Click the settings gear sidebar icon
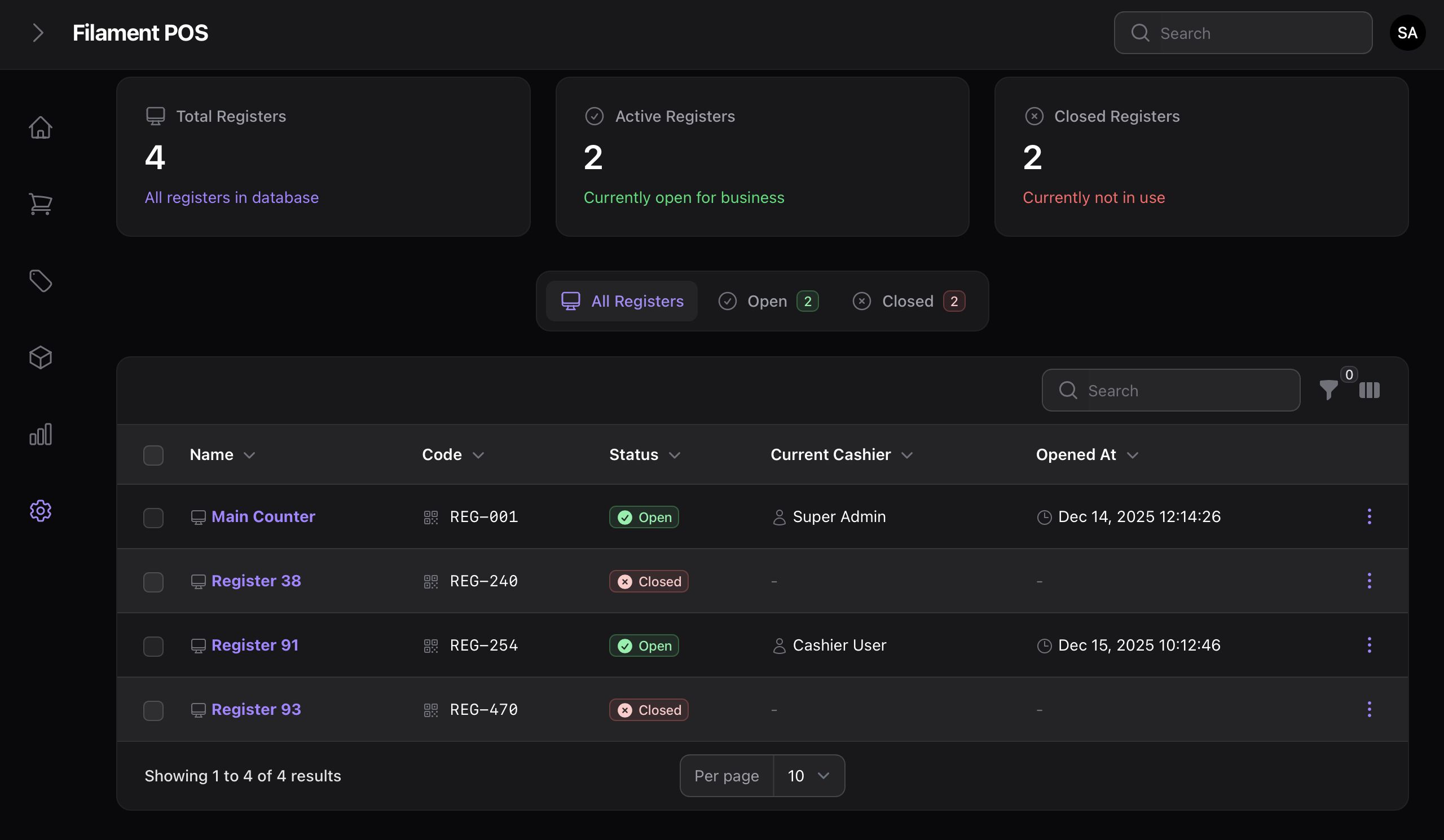 (40, 510)
